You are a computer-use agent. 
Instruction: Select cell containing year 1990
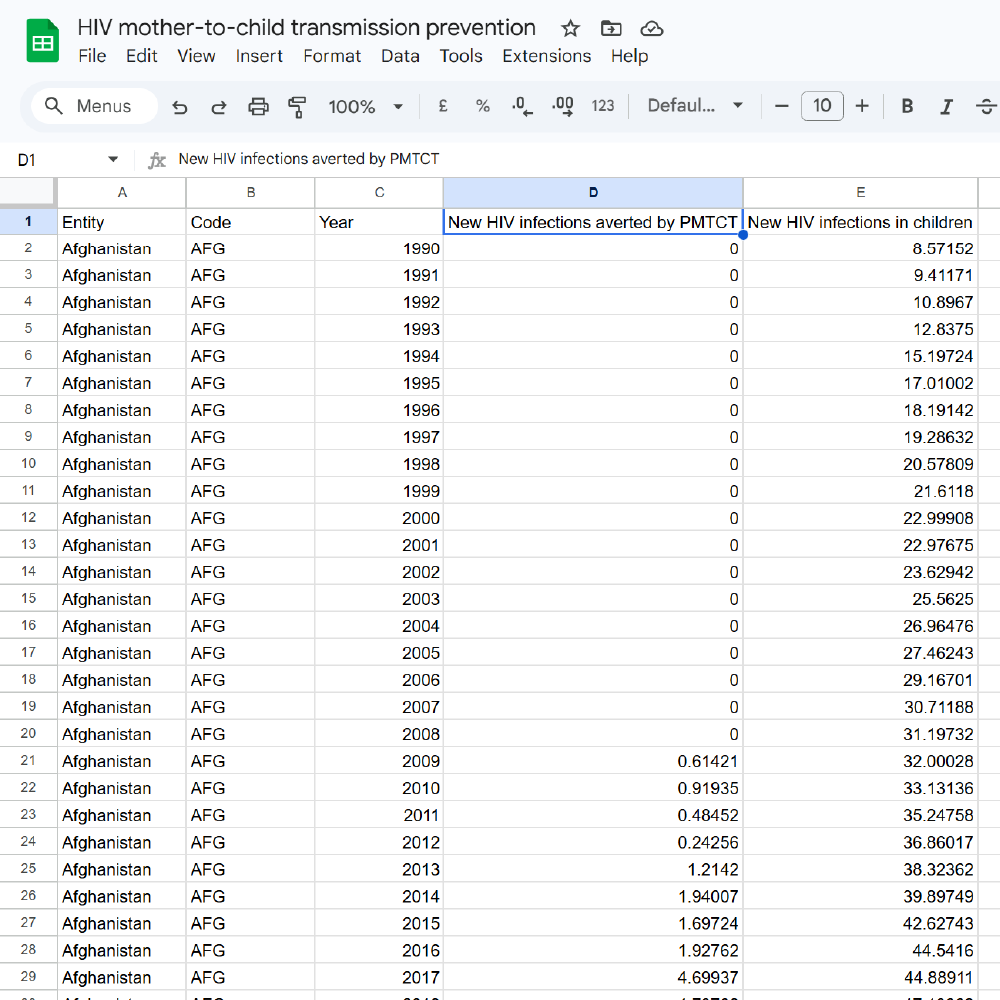[x=379, y=249]
